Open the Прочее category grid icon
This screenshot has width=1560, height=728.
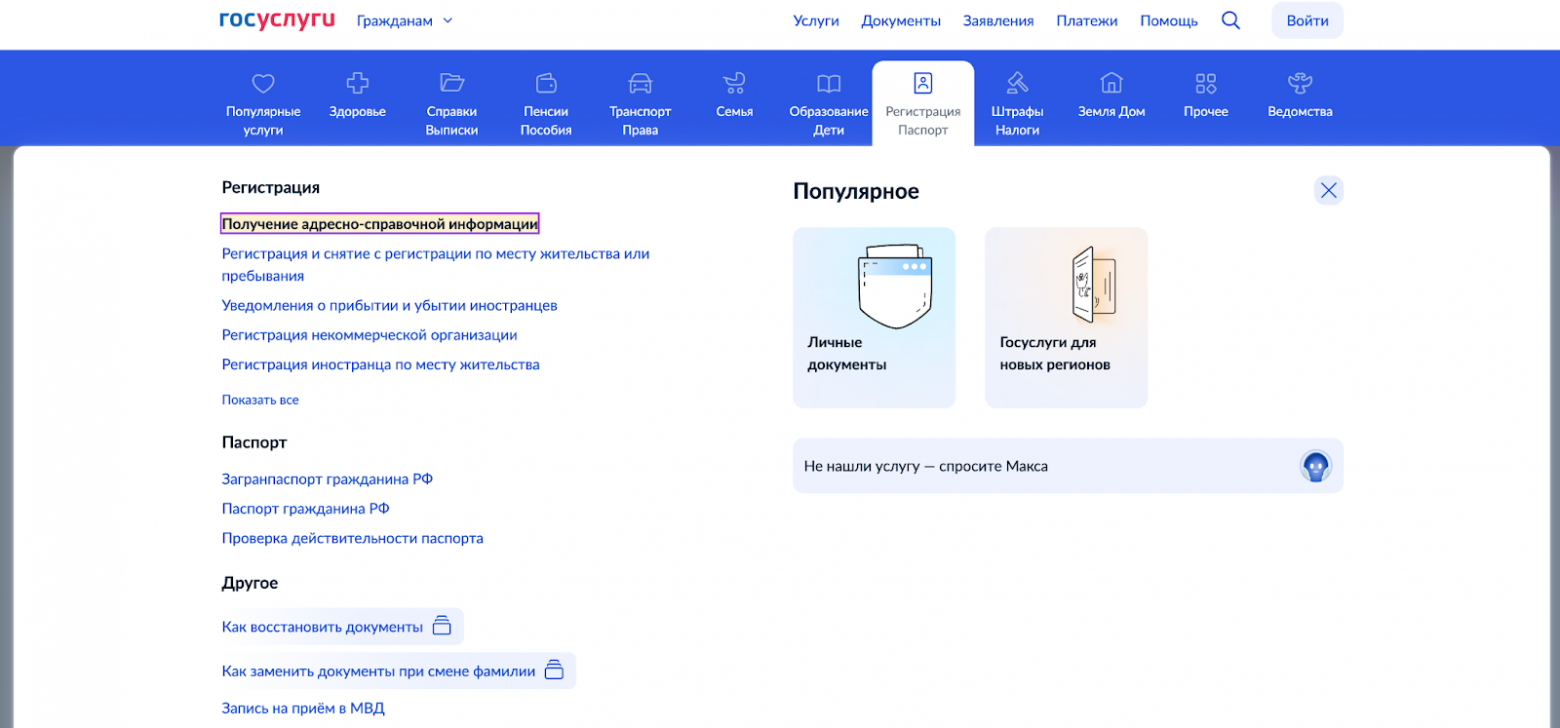point(1204,83)
